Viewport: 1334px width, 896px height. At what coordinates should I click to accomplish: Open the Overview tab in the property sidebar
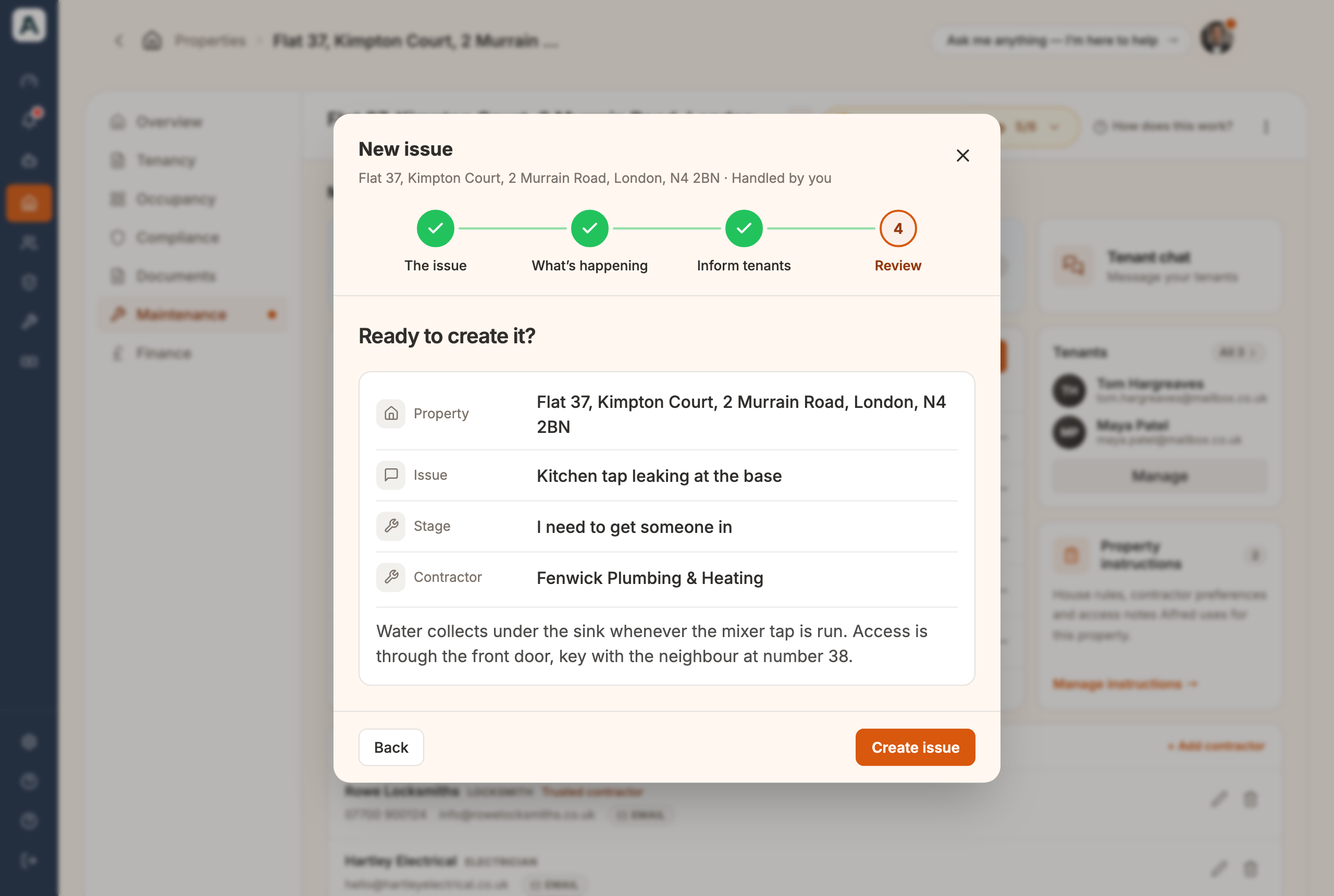[193, 122]
